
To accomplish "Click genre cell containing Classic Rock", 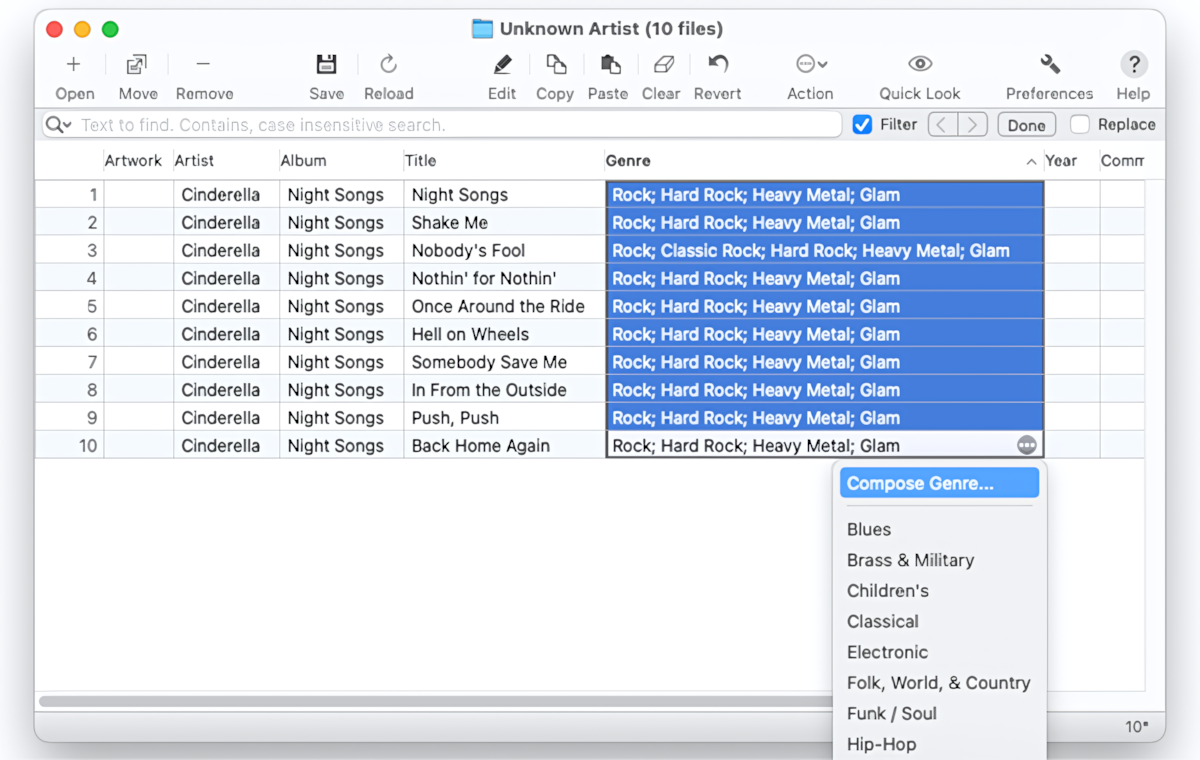I will click(825, 250).
